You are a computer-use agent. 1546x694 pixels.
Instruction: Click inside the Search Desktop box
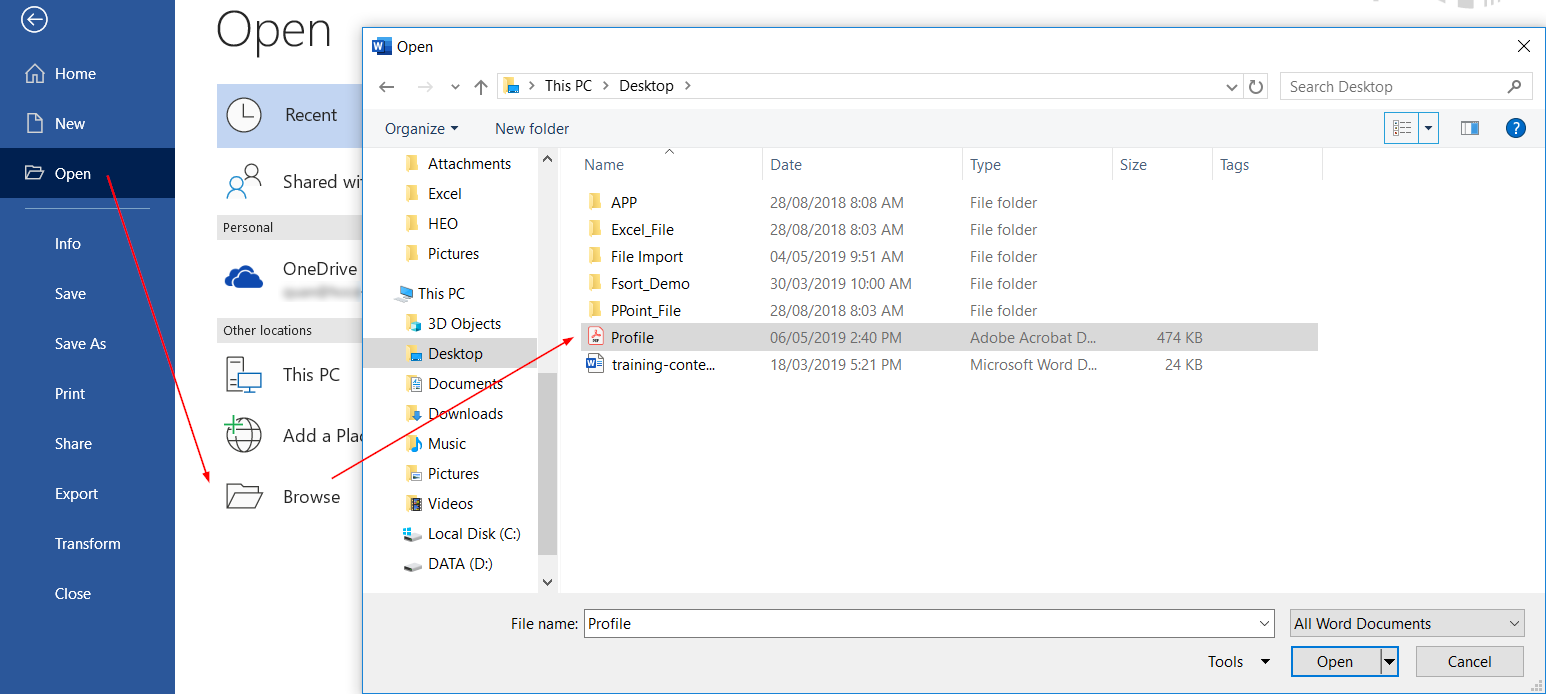(1400, 86)
